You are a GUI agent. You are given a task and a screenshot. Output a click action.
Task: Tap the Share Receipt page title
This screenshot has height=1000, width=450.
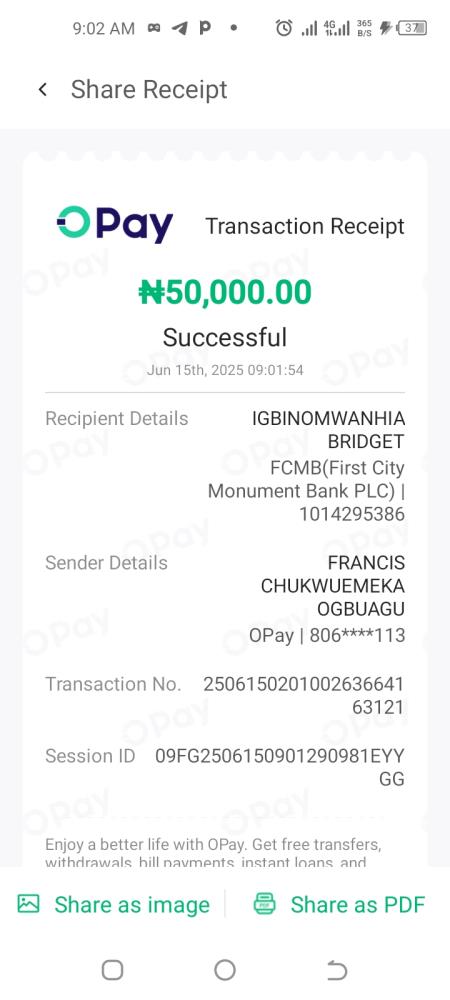click(149, 89)
